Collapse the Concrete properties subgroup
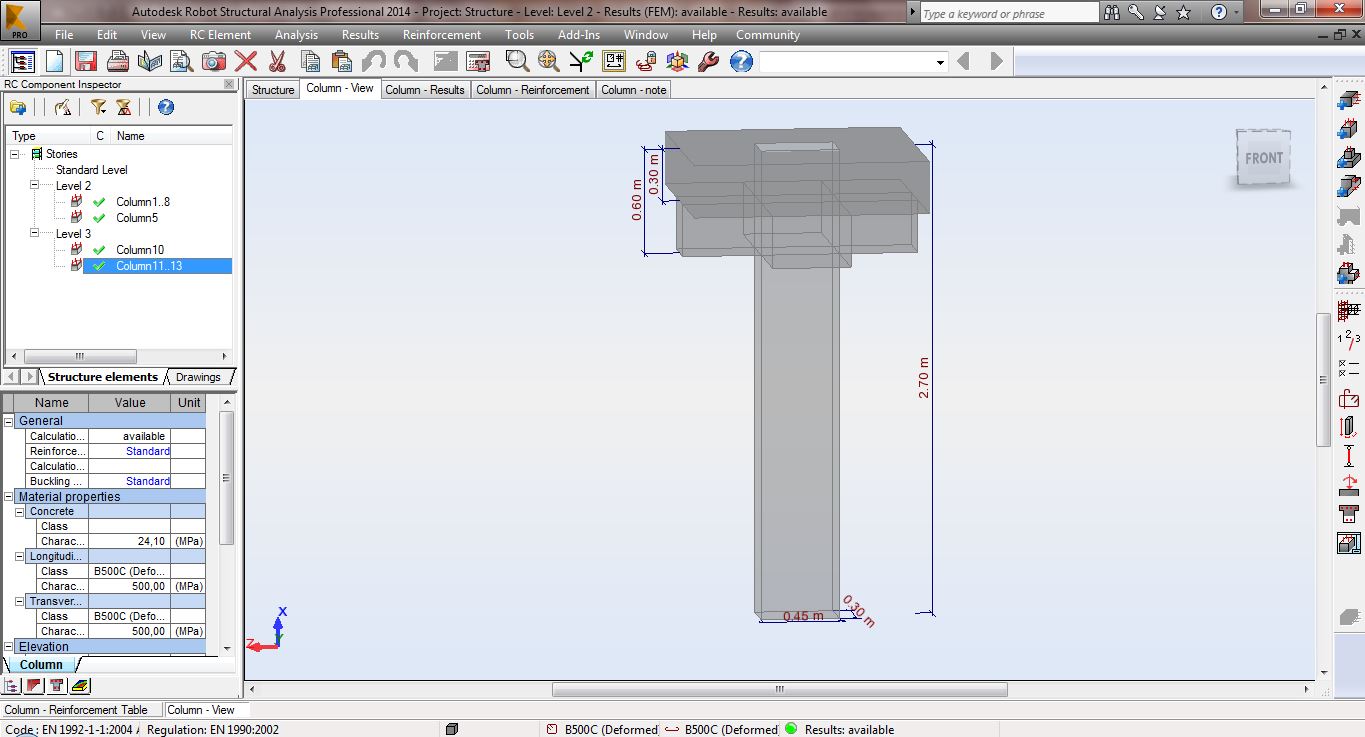Screen dimensions: 1365x737 pyautogui.click(x=20, y=512)
